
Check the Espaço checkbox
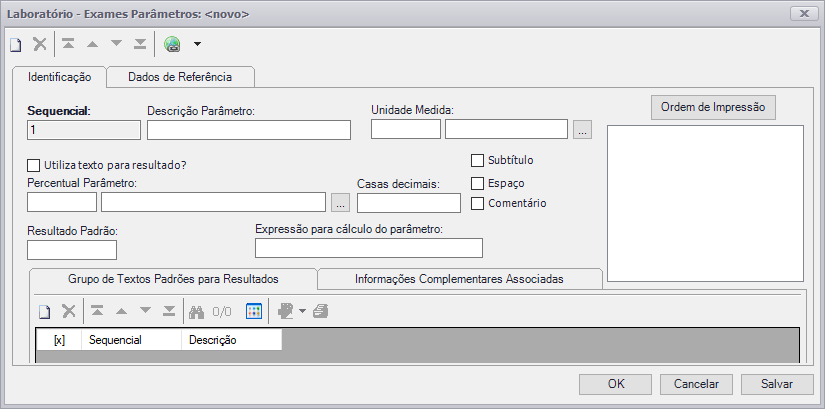point(477,184)
